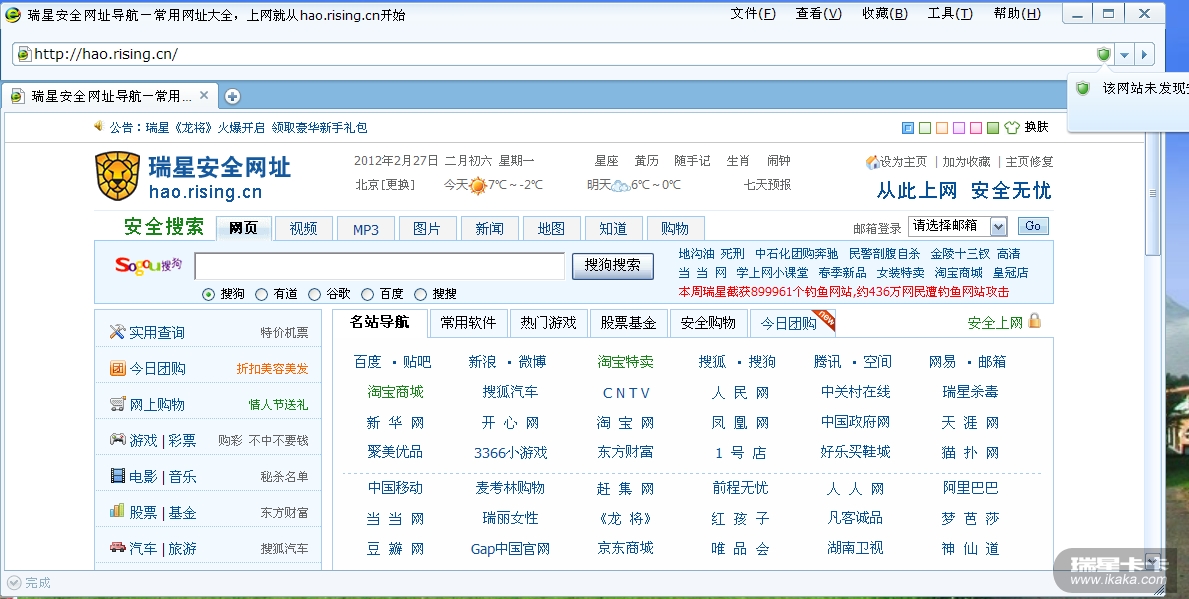Click the T-shirt 换肤 skin icon
The height and width of the screenshot is (599, 1189).
(x=1012, y=127)
